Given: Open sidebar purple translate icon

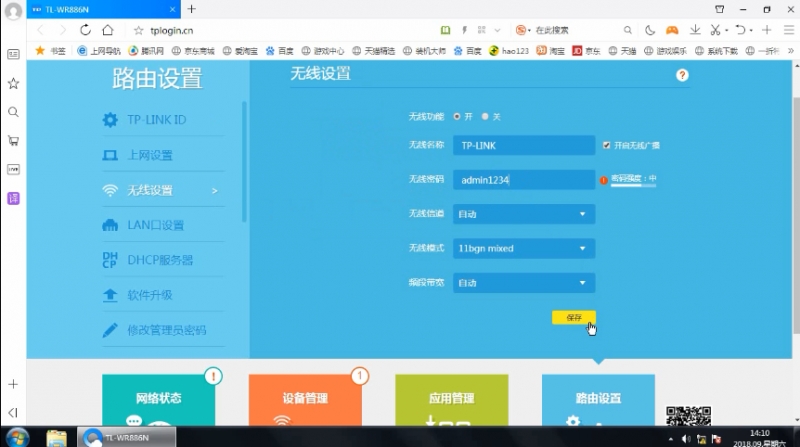Looking at the screenshot, I should click(x=13, y=198).
